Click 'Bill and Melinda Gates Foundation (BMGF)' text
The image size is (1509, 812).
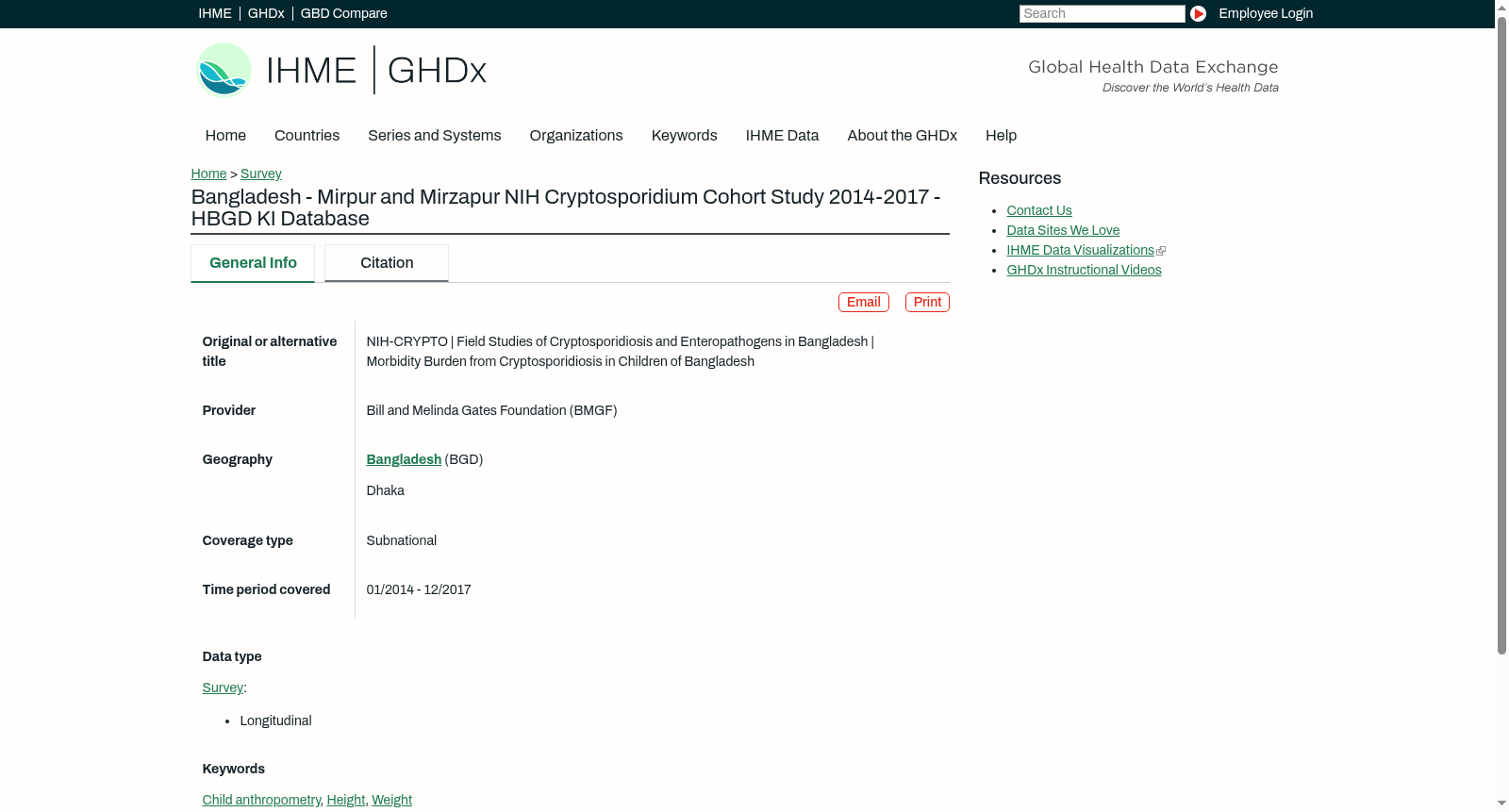492,410
